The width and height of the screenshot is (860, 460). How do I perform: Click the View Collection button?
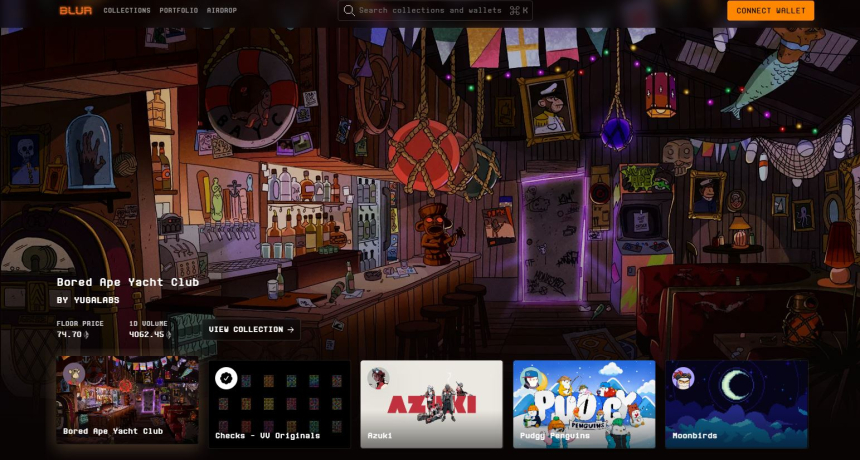tap(251, 329)
